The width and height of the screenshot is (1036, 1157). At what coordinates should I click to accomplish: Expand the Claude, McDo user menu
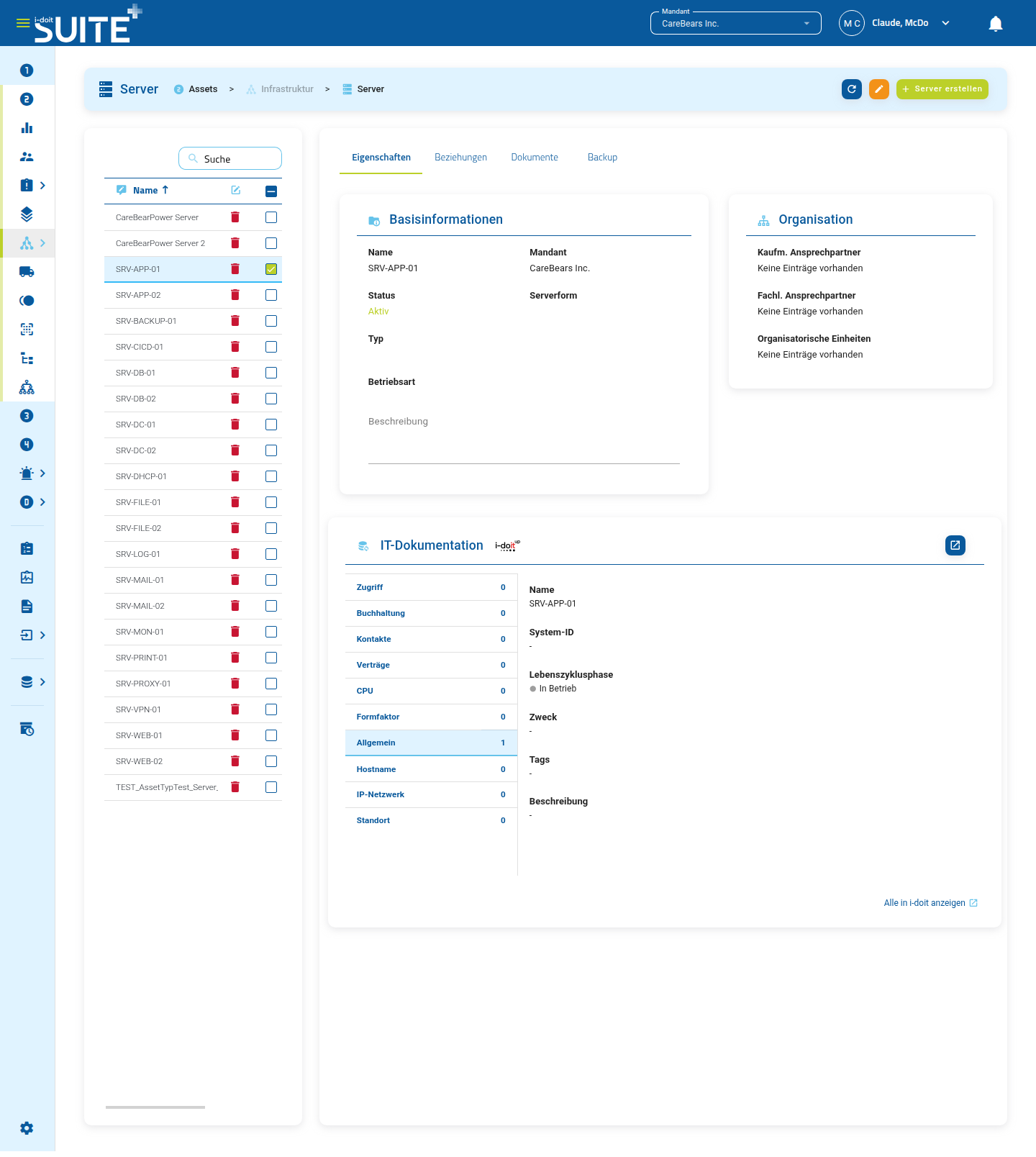(x=945, y=23)
